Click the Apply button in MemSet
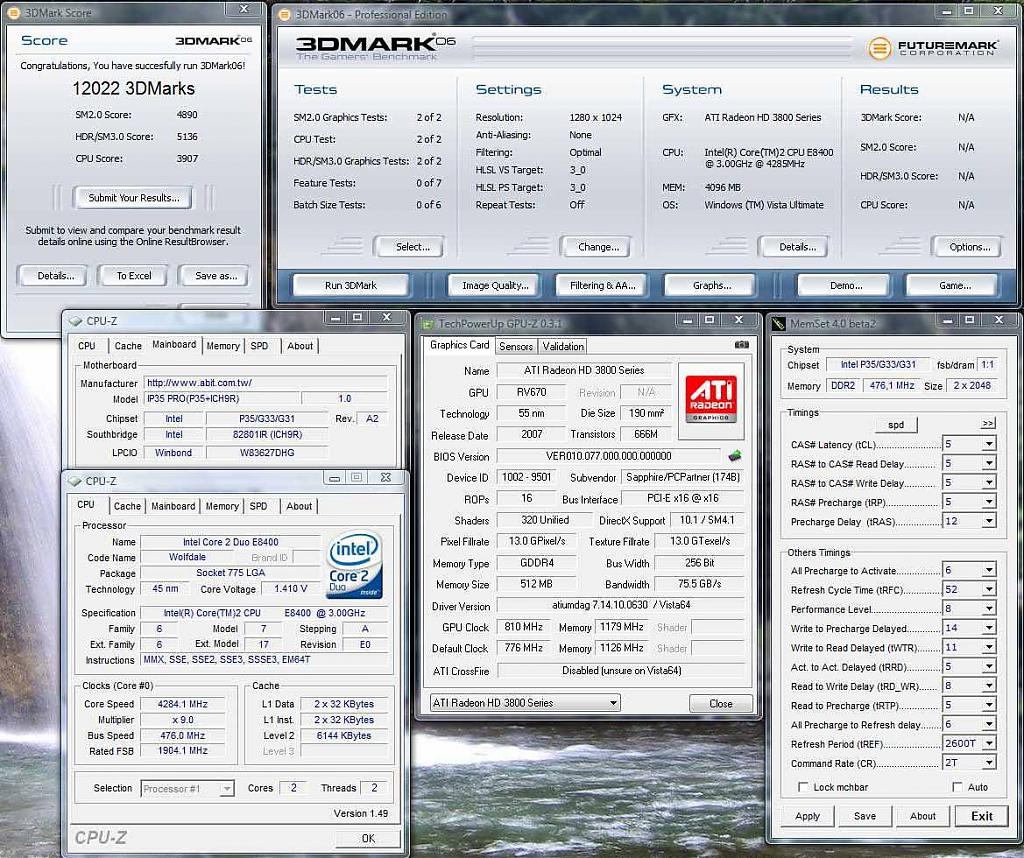 click(807, 816)
